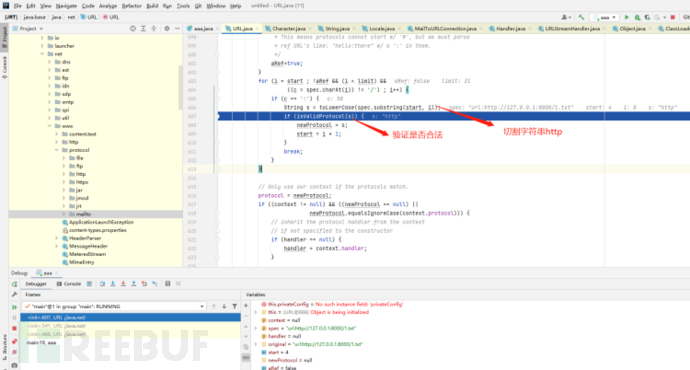Resume program in the debug panel
690x370 pixels.
(15, 307)
